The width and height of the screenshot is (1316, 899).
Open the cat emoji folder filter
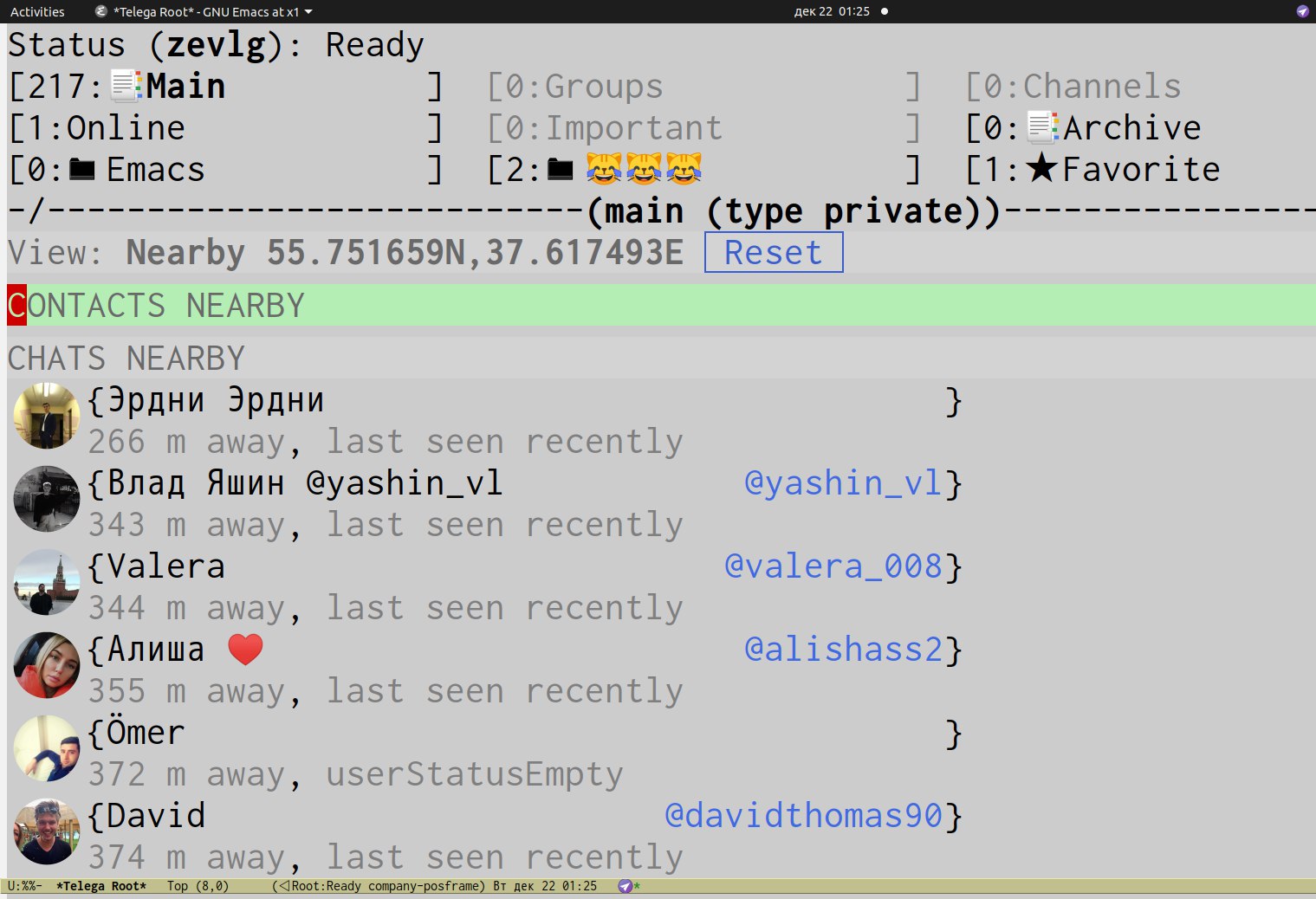tap(703, 169)
